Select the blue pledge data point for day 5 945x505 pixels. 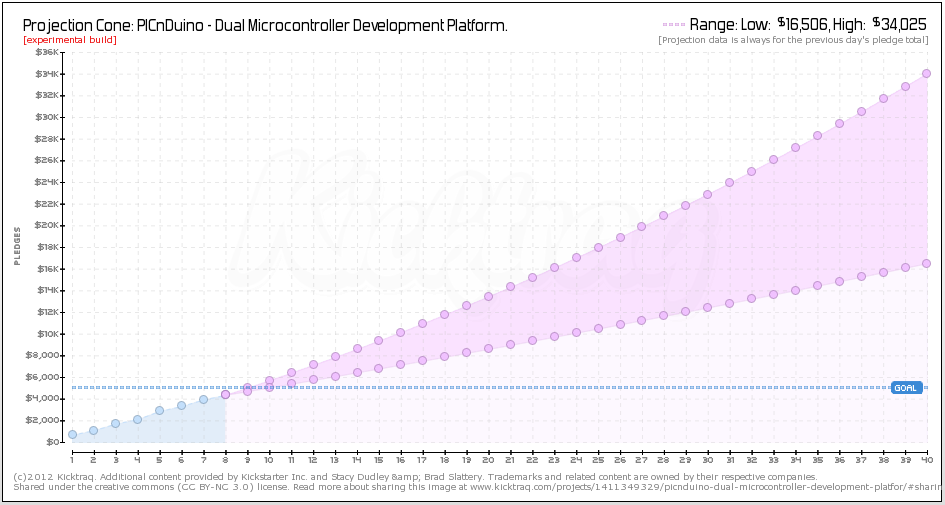coord(160,410)
